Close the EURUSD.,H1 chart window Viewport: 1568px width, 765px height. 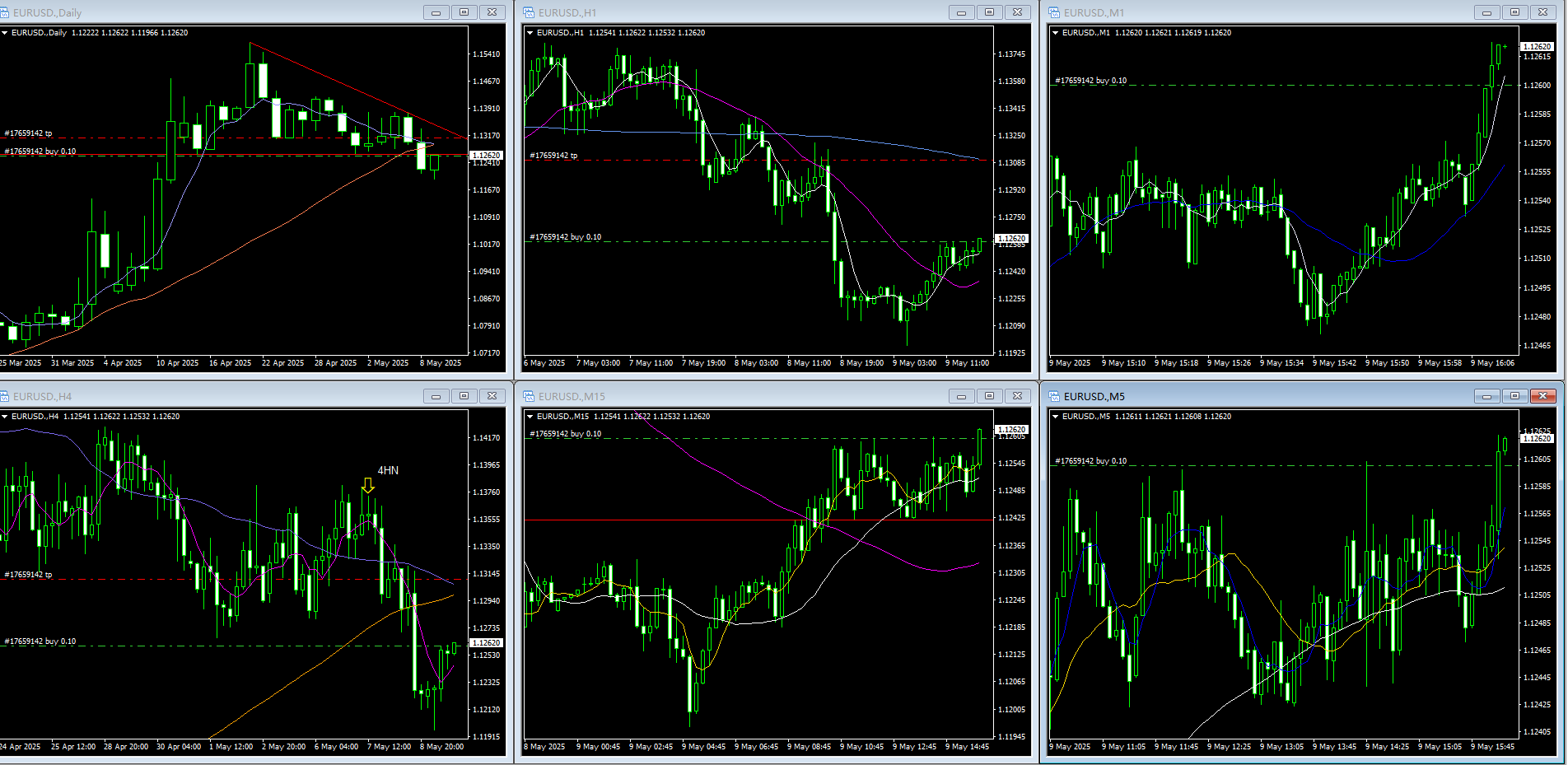click(1018, 12)
